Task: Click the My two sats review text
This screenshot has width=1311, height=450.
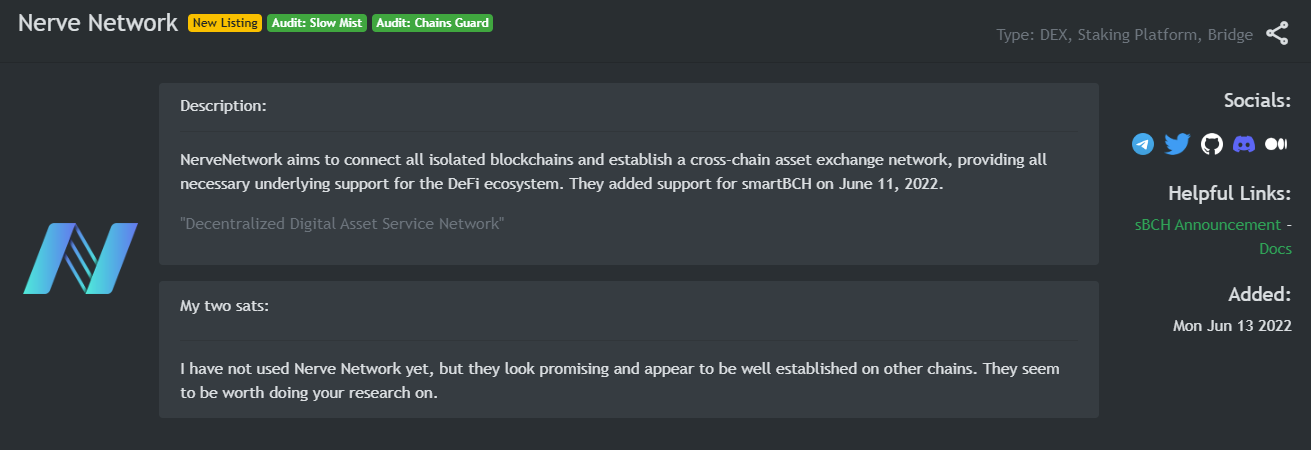Action: (x=620, y=381)
